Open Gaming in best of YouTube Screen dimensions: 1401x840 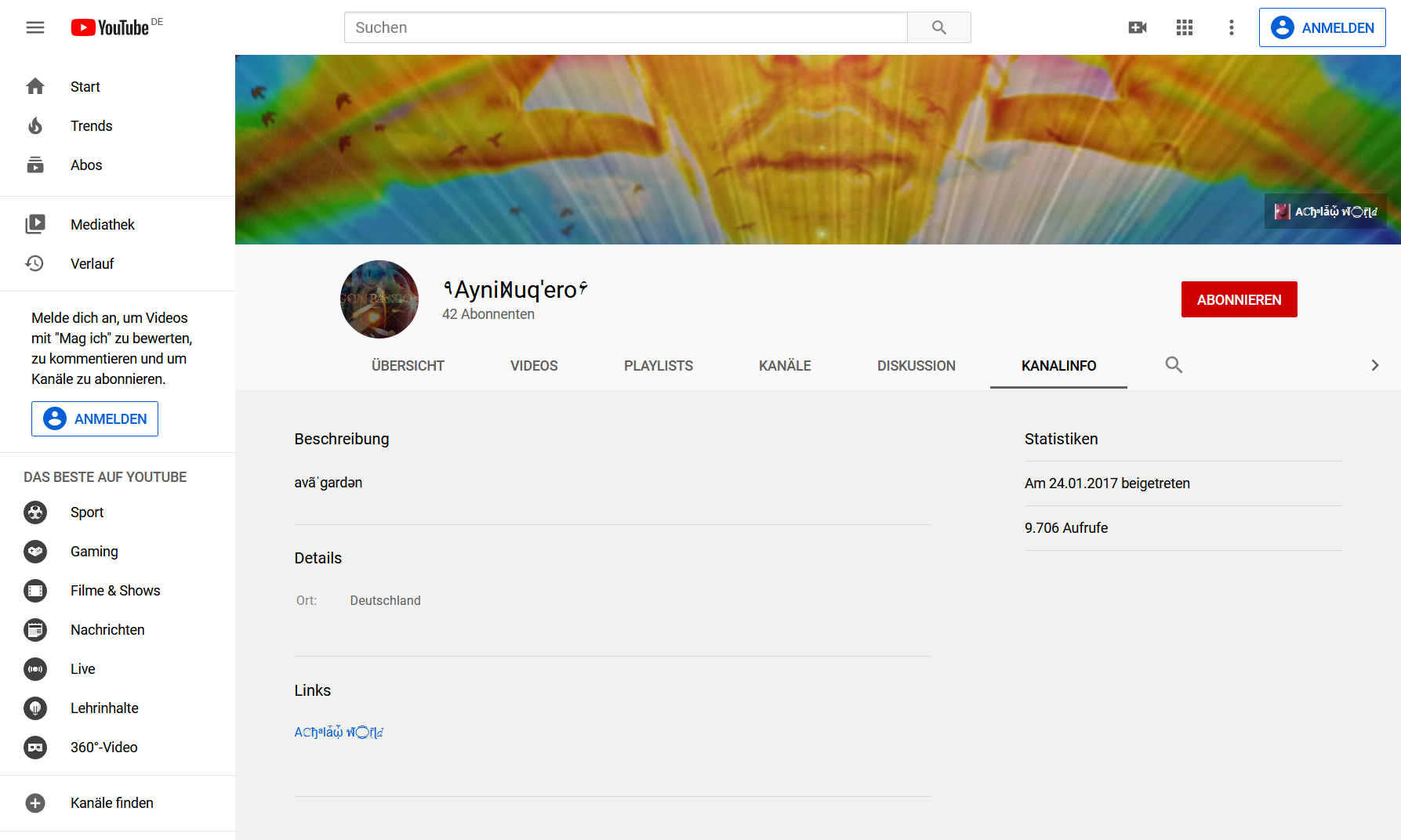click(x=94, y=552)
